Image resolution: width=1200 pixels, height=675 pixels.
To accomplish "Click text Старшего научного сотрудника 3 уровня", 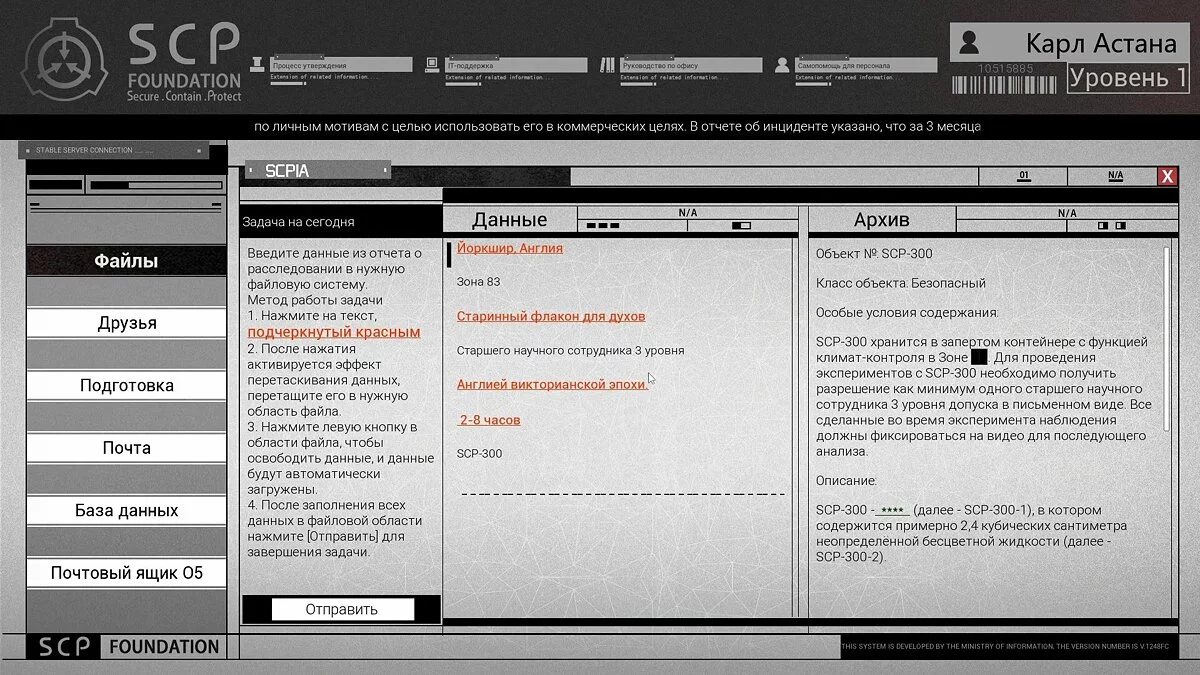I will pos(571,351).
